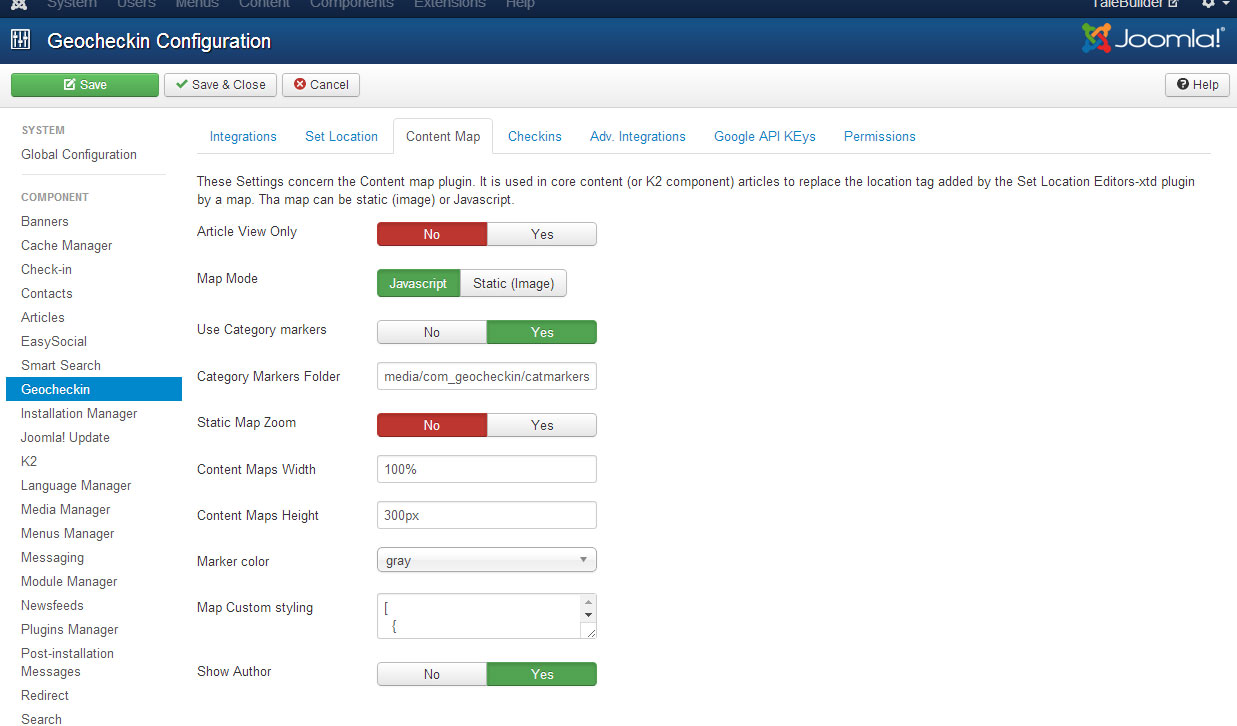This screenshot has height=726, width=1237.
Task: Open Language Manager in the sidebar
Action: [x=76, y=486]
